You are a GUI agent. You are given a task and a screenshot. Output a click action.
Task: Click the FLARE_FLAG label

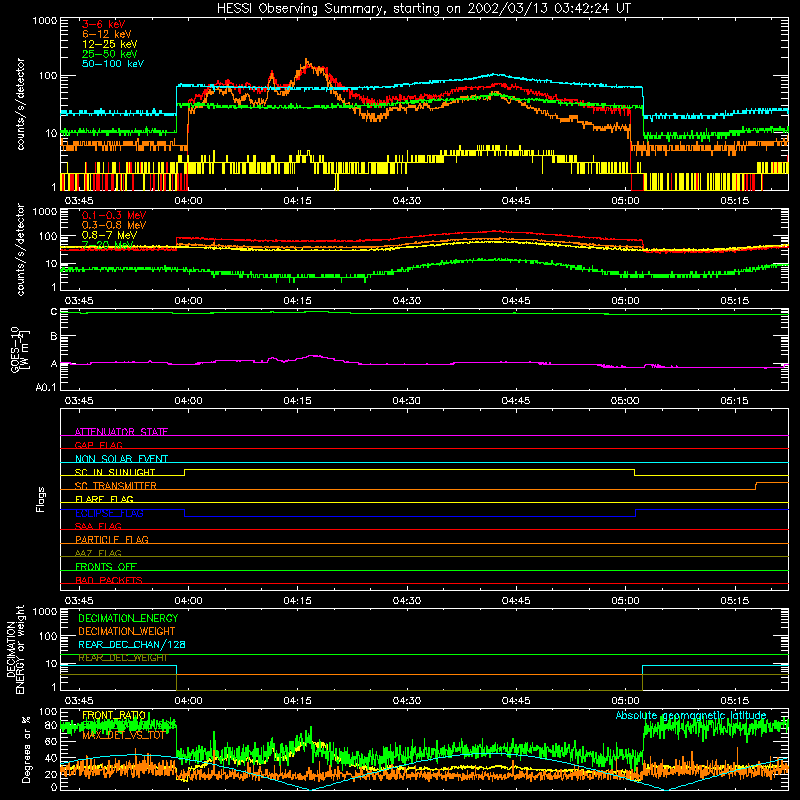(104, 499)
